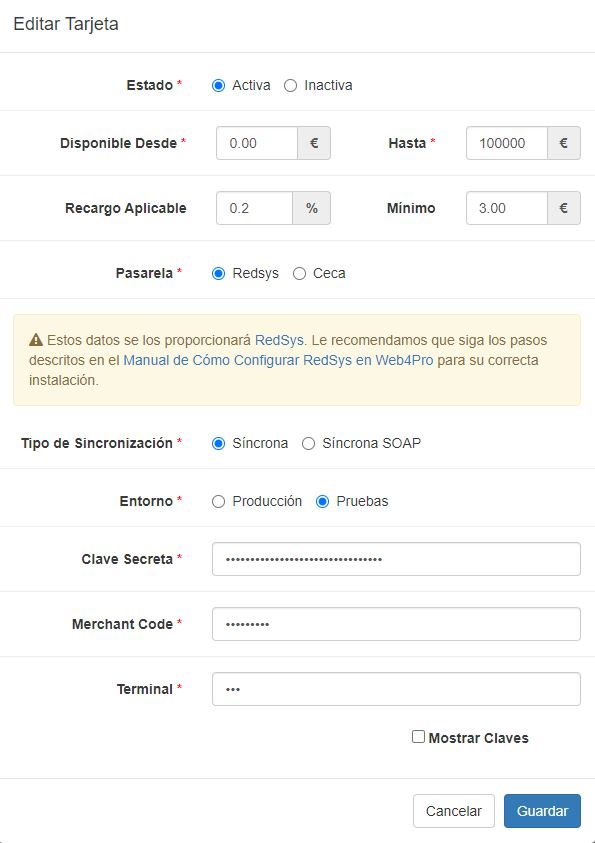This screenshot has height=843, width=595.
Task: Click Cancelar to discard changes
Action: point(454,811)
